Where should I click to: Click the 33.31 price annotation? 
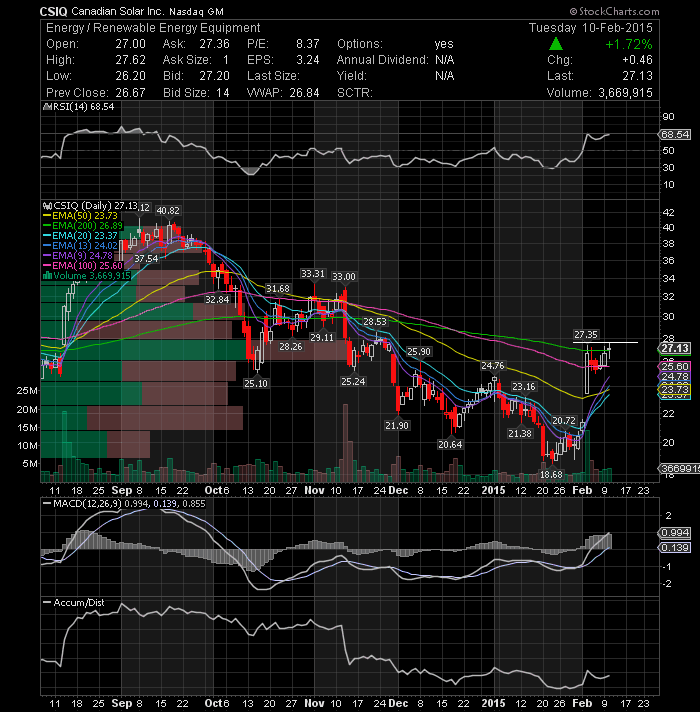click(313, 274)
